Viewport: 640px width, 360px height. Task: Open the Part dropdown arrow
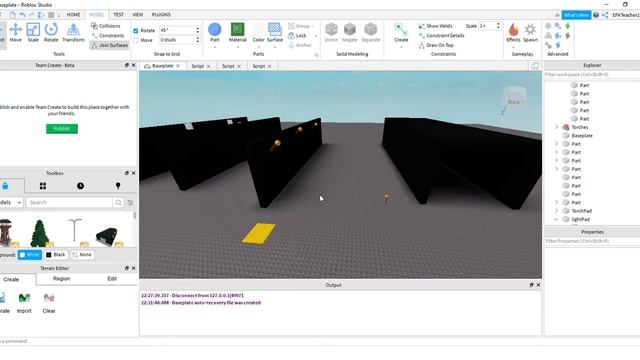[x=215, y=47]
